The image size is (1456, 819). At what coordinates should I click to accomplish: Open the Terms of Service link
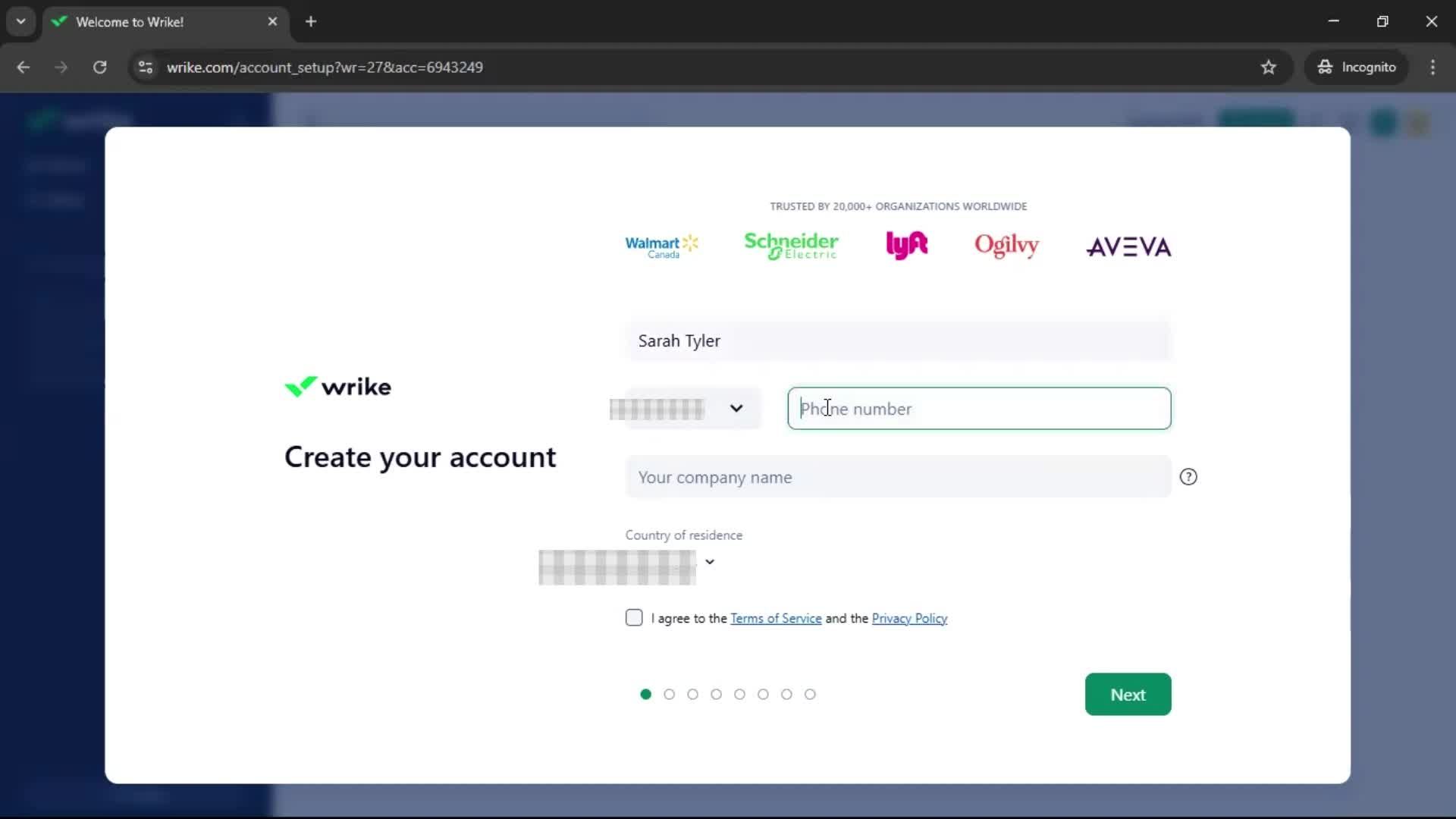pyautogui.click(x=776, y=619)
